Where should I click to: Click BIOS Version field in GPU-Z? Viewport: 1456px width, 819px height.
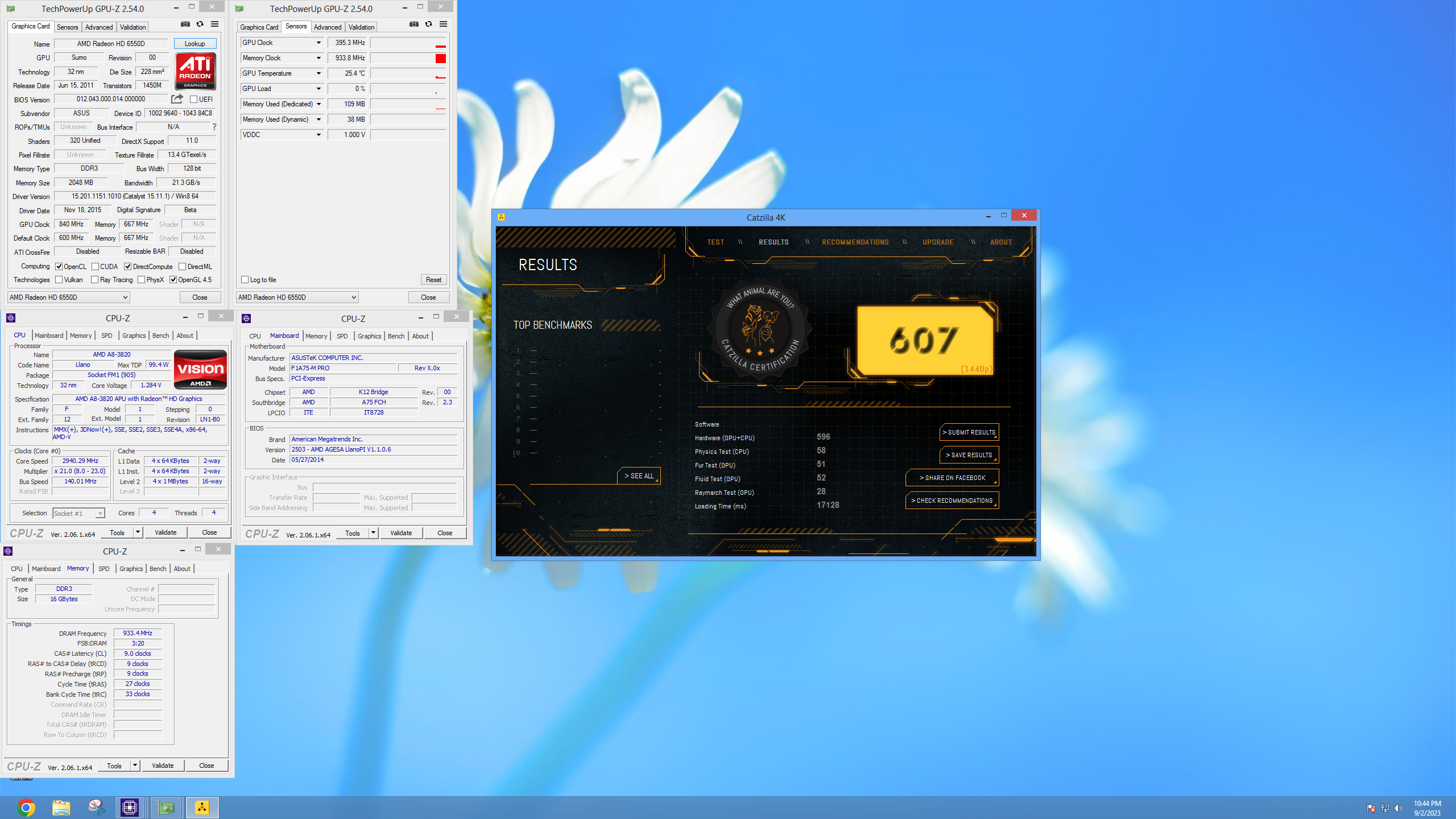point(111,99)
